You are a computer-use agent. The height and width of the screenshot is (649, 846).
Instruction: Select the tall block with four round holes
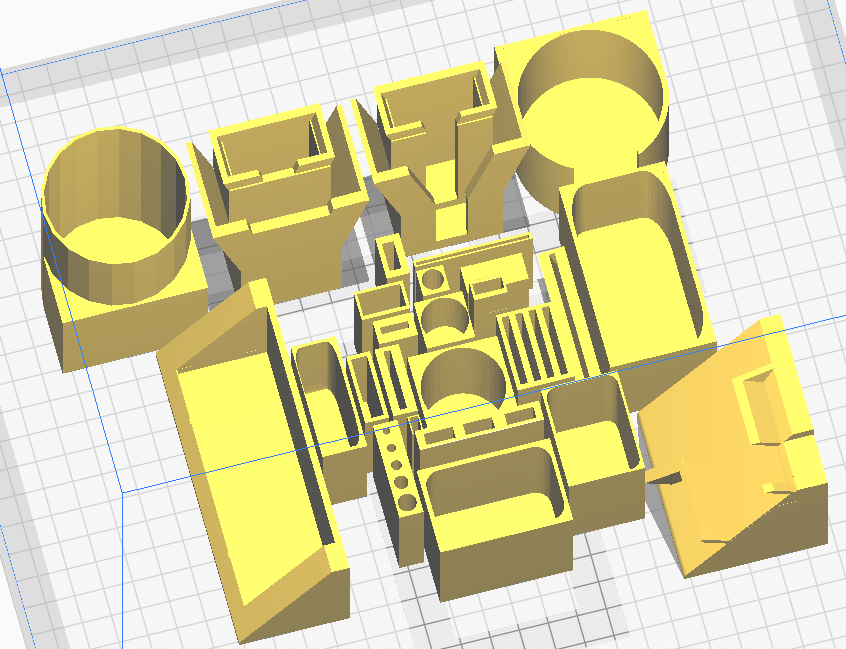click(397, 494)
